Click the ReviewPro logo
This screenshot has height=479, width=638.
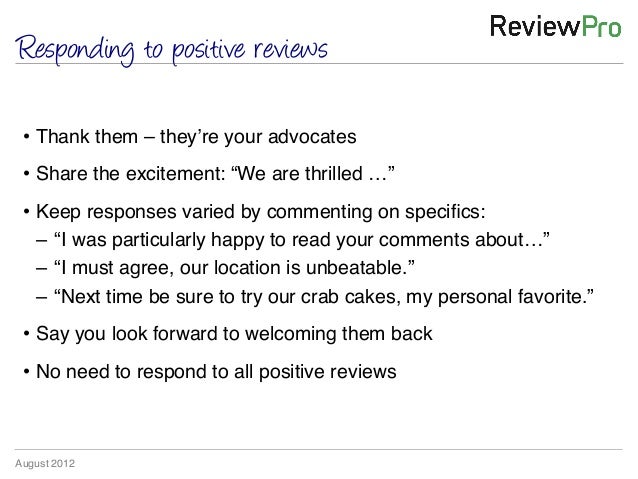point(556,26)
